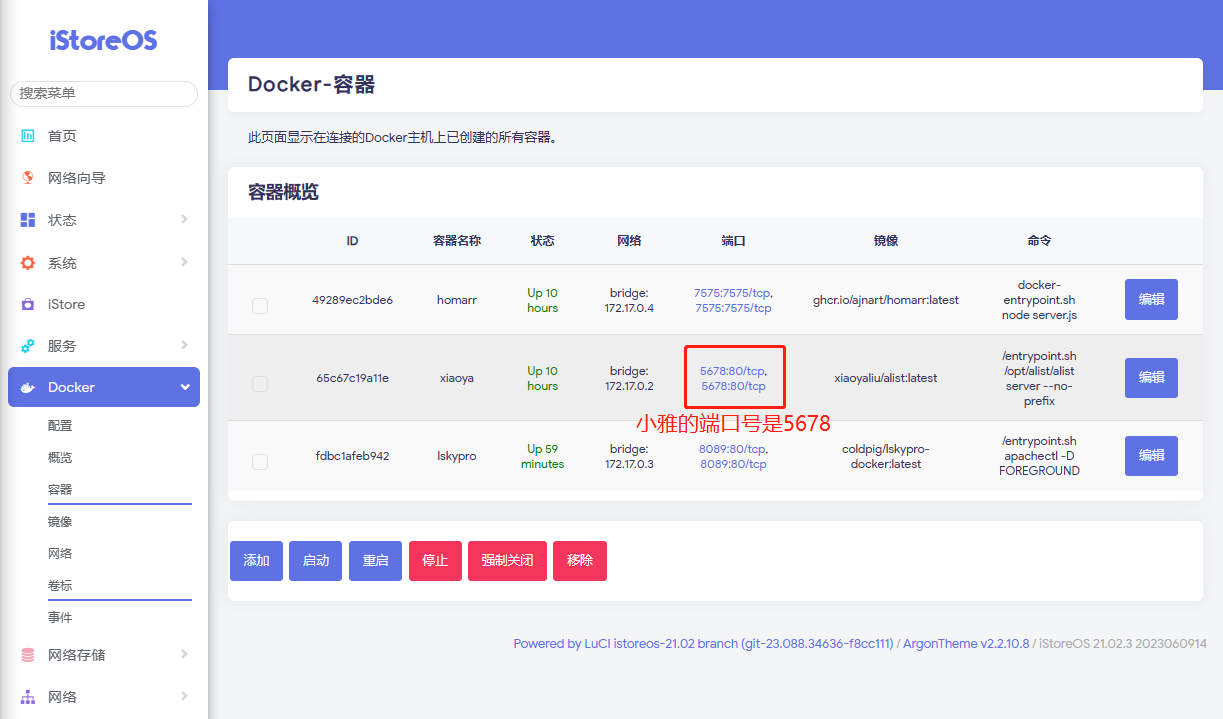Click container ID 65c67c19a11e
1223x719 pixels.
pos(352,378)
